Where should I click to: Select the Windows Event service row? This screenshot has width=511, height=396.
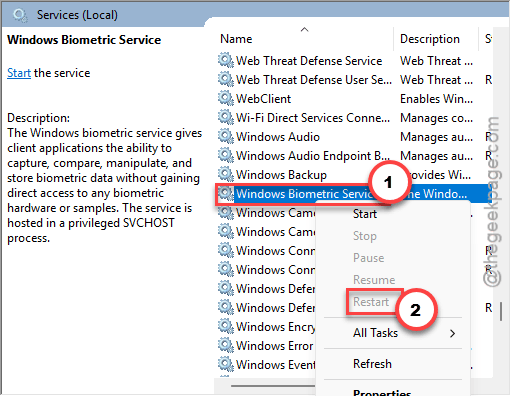click(x=266, y=365)
